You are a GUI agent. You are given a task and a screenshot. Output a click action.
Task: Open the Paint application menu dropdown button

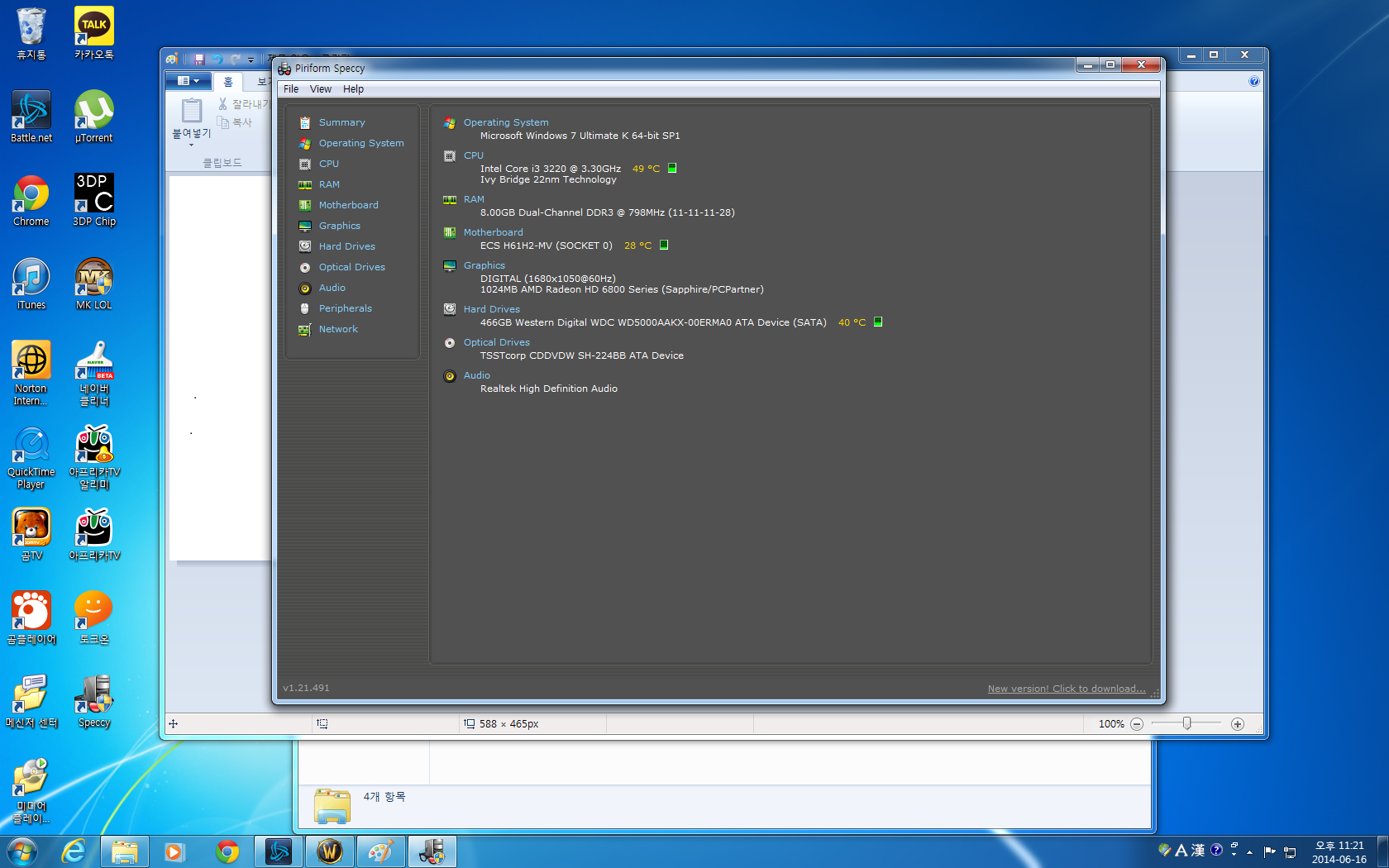click(189, 81)
